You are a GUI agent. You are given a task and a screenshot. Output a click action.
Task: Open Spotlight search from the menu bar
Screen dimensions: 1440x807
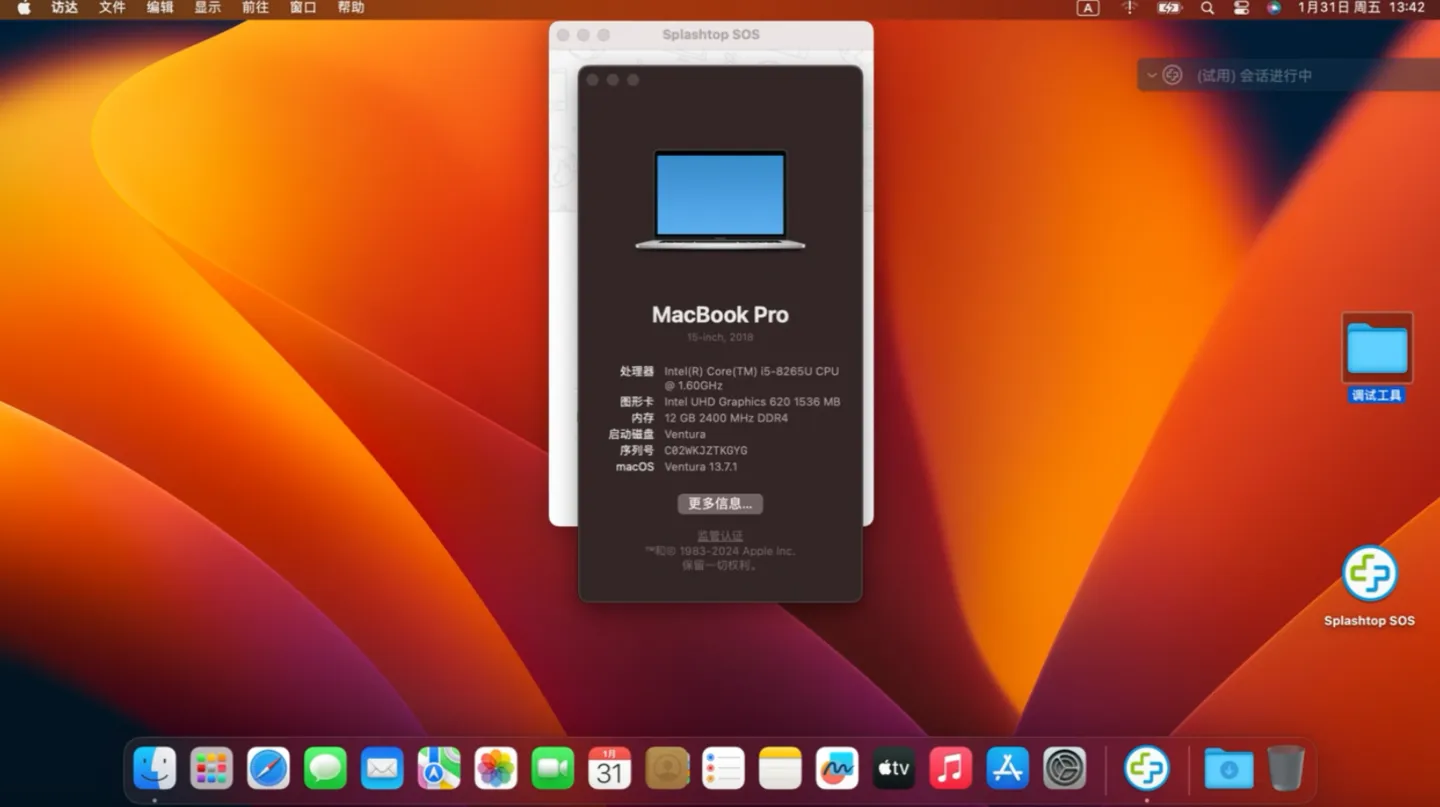(1206, 8)
